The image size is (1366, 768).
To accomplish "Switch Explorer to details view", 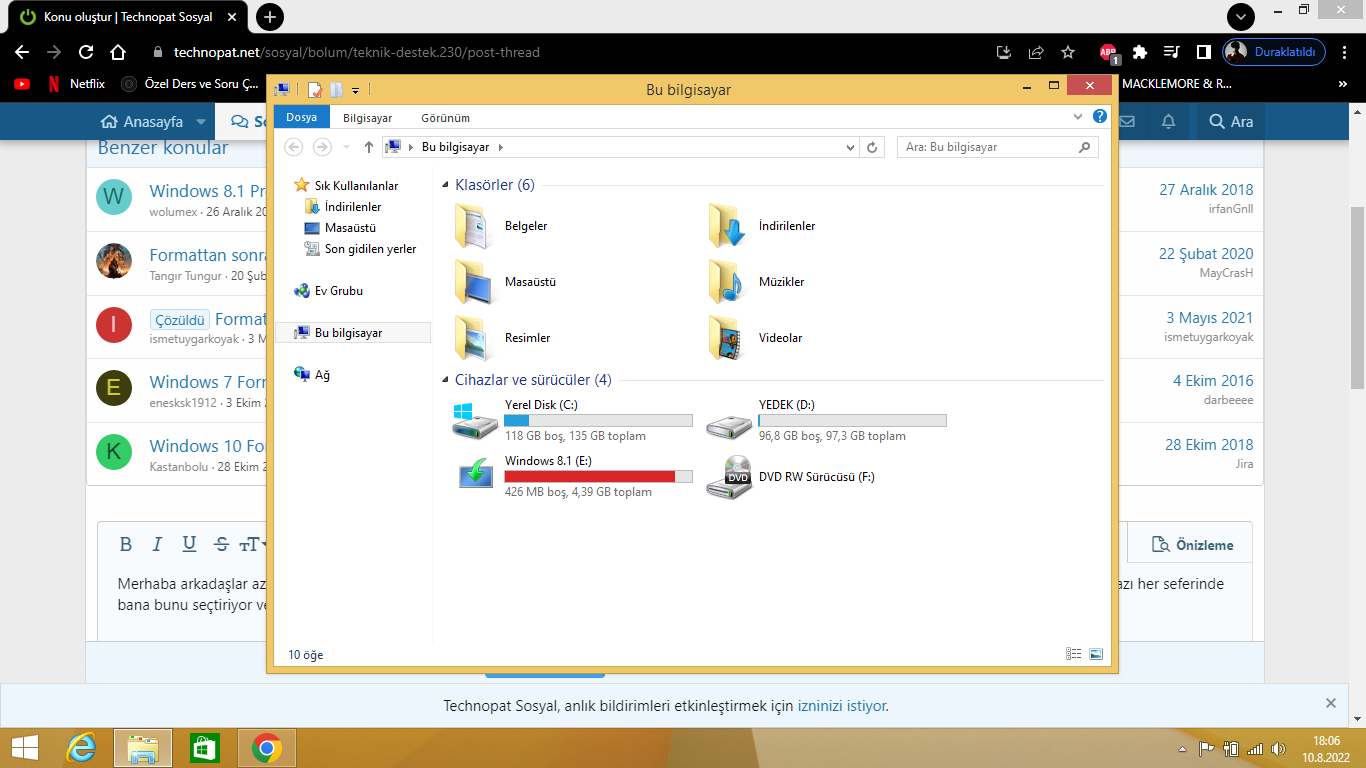I will (1074, 654).
